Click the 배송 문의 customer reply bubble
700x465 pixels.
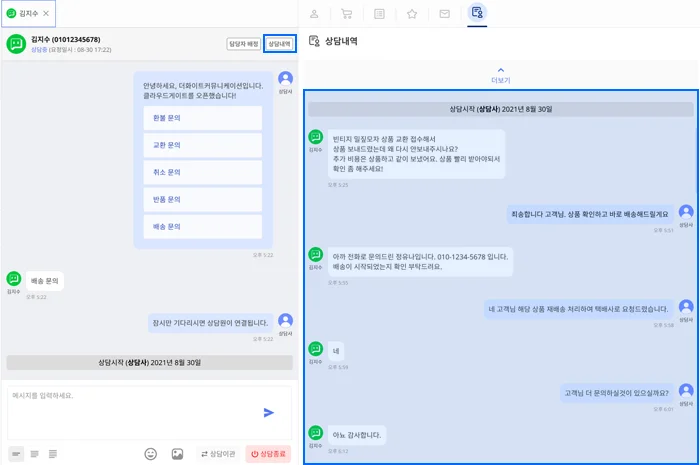(x=45, y=281)
